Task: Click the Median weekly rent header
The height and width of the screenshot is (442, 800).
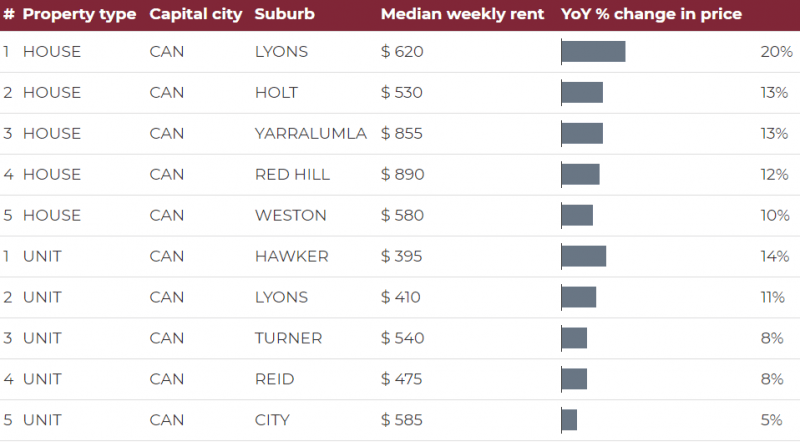Action: point(462,14)
